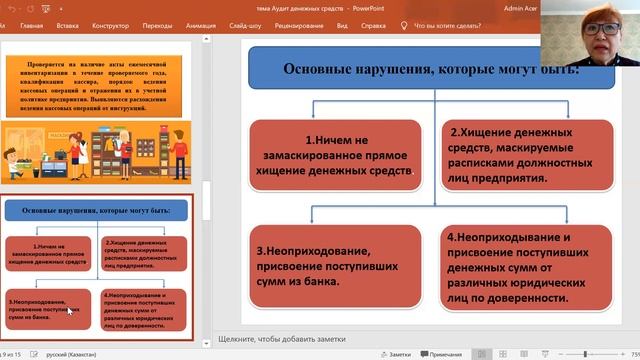640x360 pixels.
Task: Open the Слайд-шоу tab
Action: pos(245,26)
